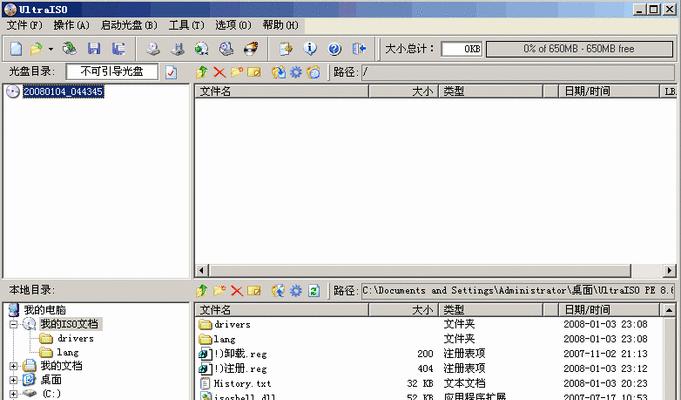Open the 文件(F) menu
This screenshot has width=681, height=400.
click(24, 25)
